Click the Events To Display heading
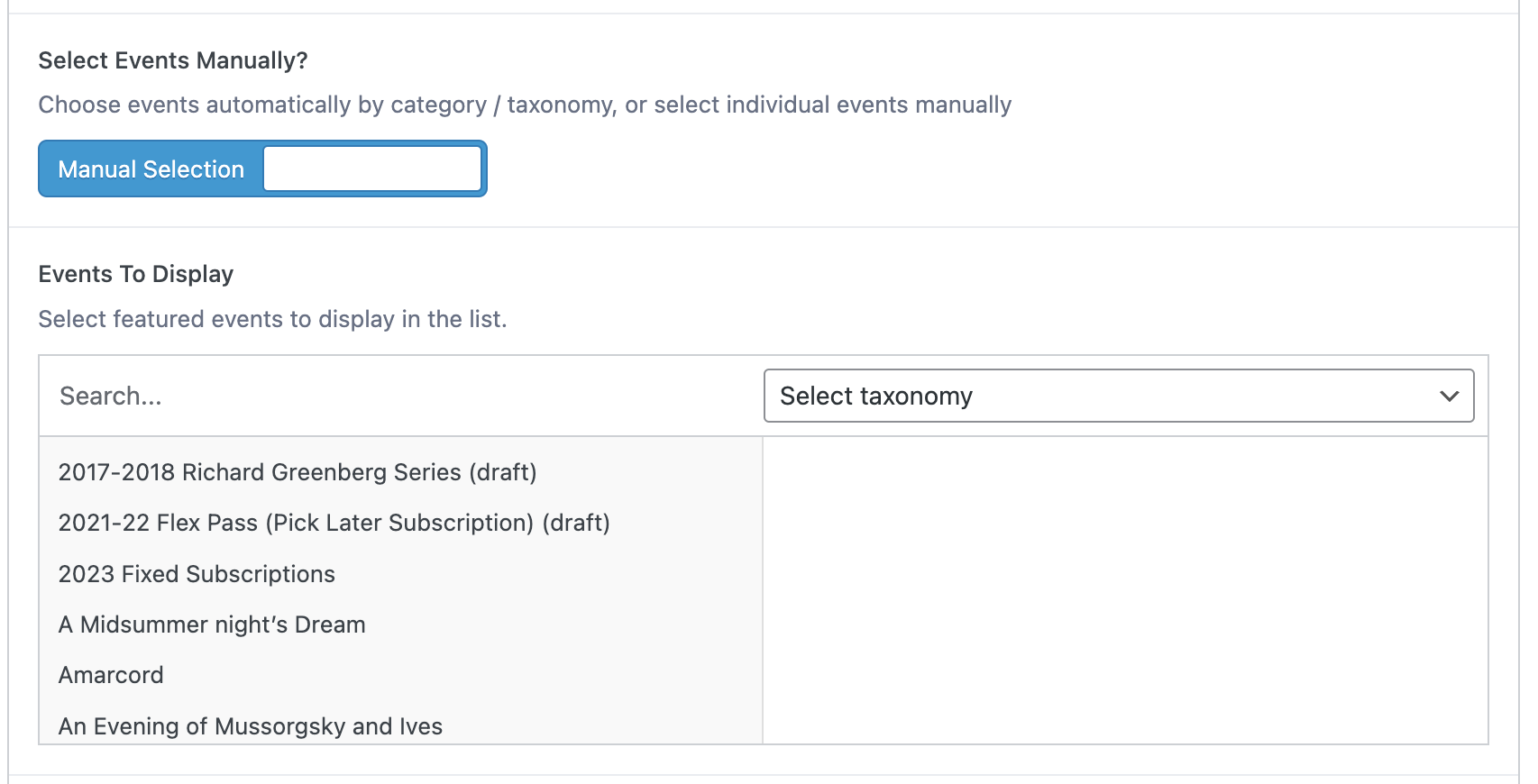 pyautogui.click(x=136, y=274)
